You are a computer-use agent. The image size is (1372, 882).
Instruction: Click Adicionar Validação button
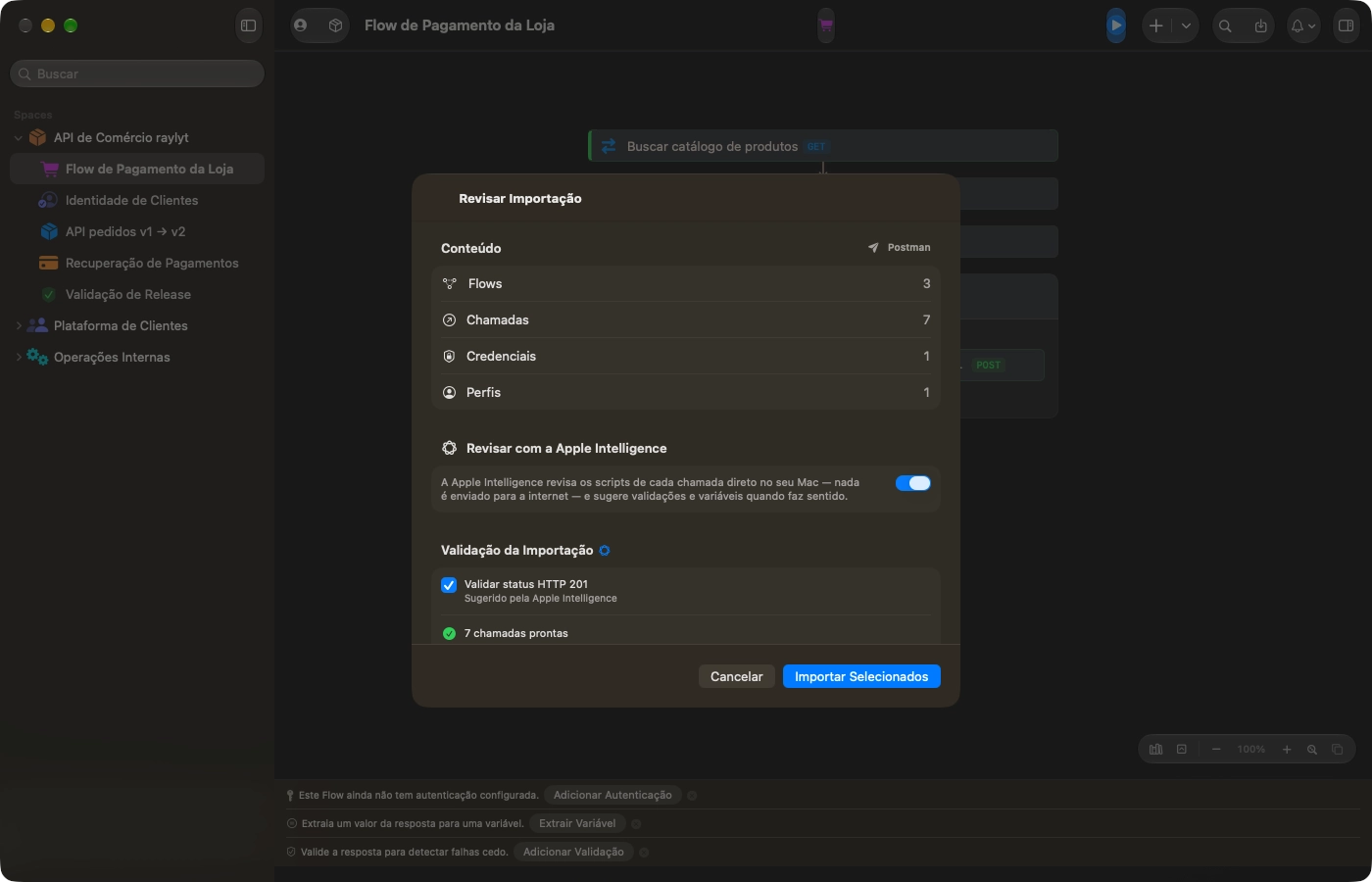click(573, 852)
